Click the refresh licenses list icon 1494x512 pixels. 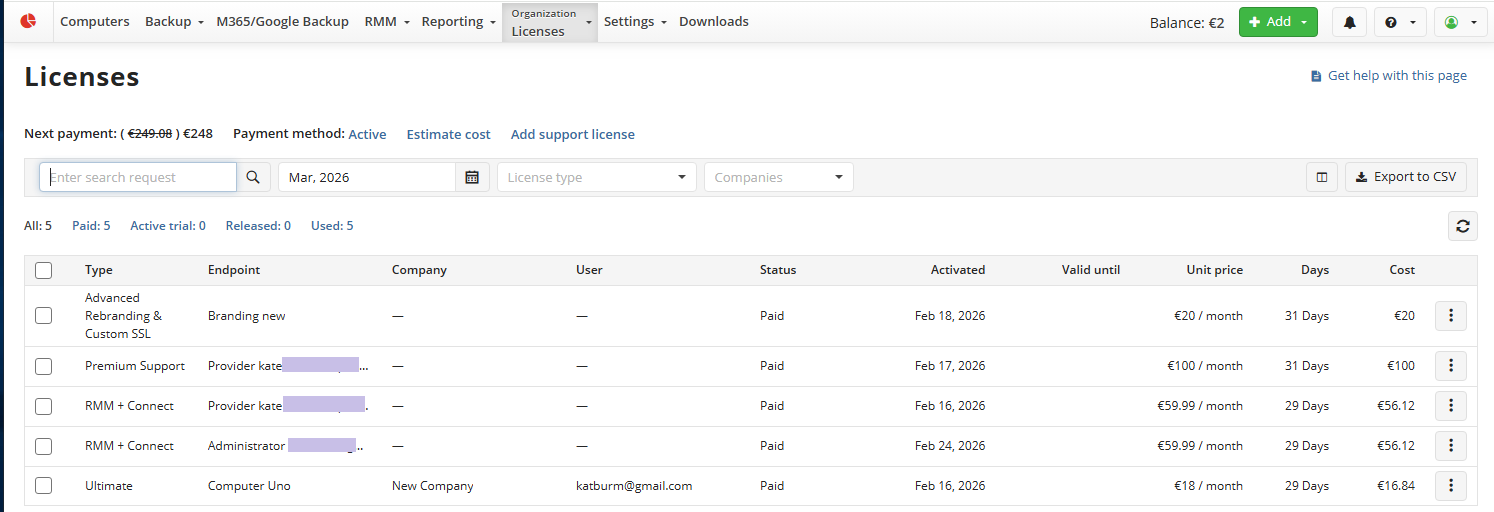click(1462, 226)
